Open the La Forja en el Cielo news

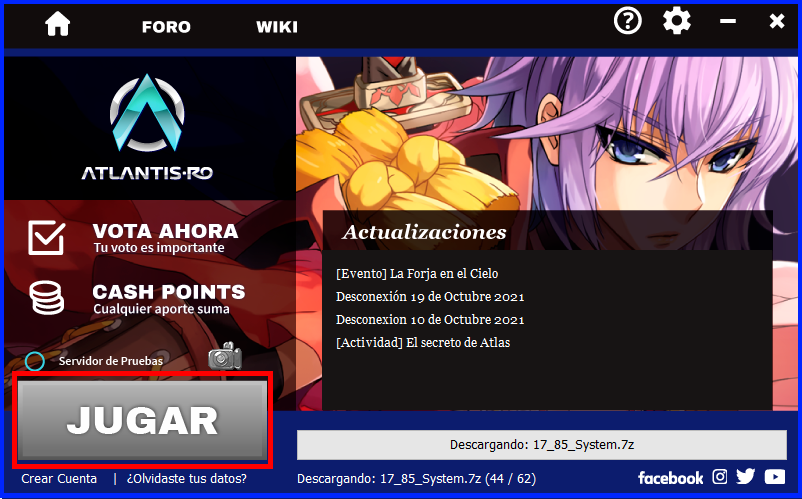click(x=417, y=274)
